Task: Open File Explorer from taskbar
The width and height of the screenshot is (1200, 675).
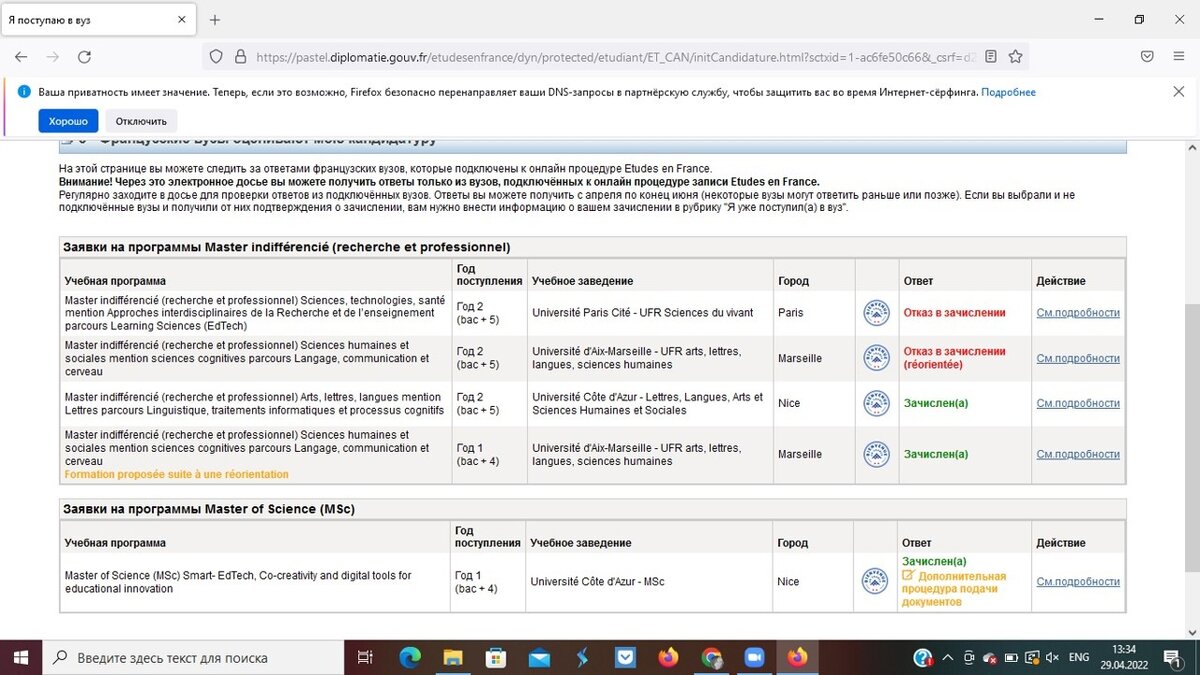Action: coord(454,657)
